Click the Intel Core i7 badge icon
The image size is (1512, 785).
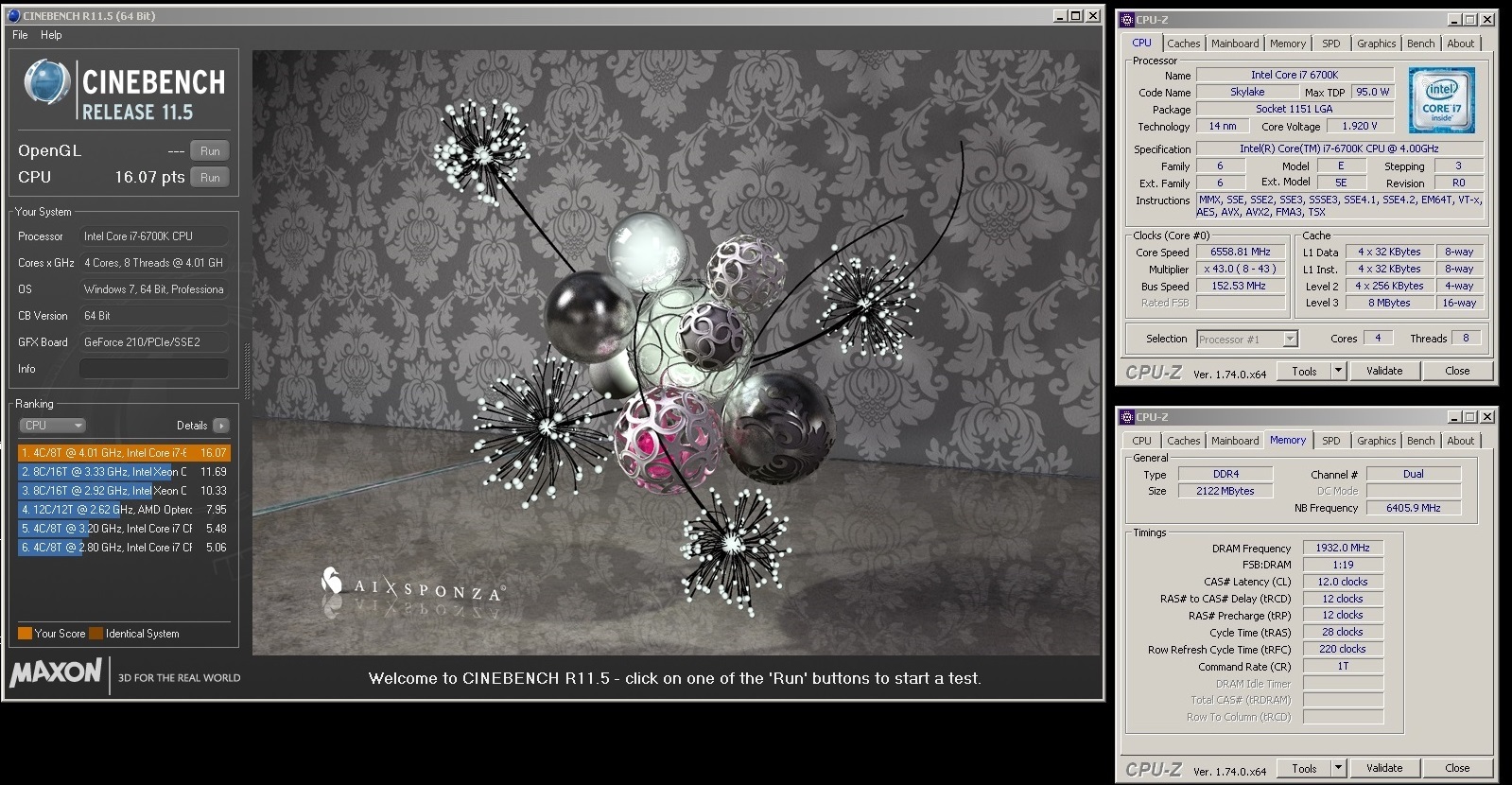[1441, 100]
